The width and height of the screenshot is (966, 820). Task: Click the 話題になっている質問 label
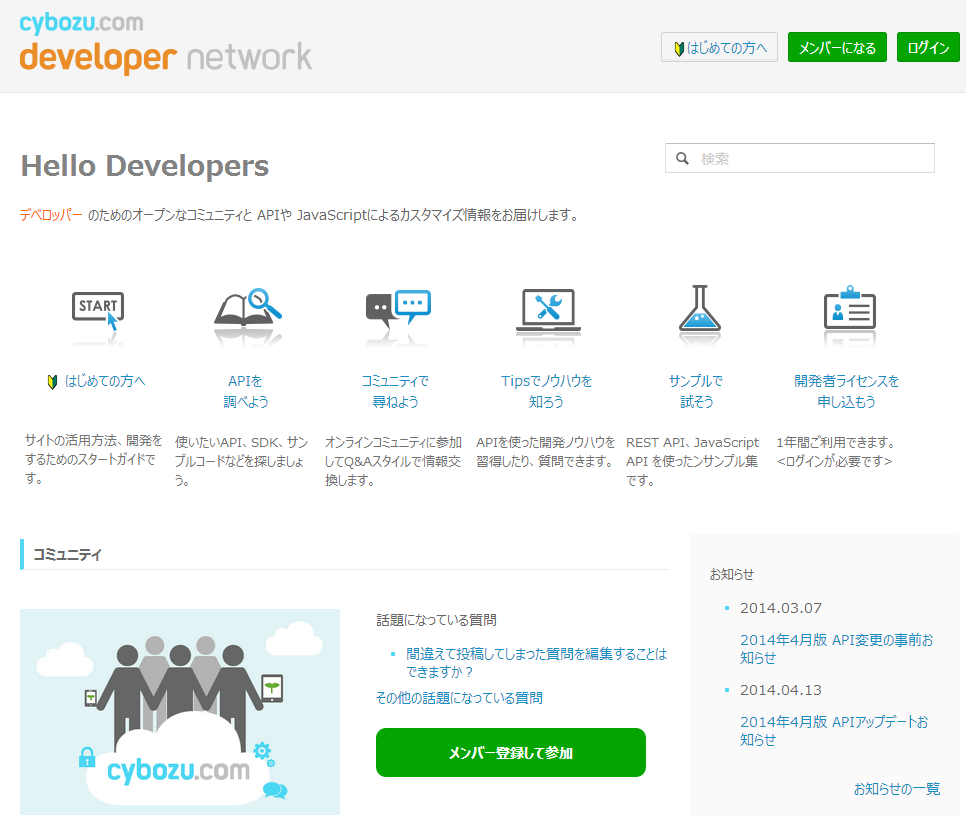pyautogui.click(x=436, y=620)
